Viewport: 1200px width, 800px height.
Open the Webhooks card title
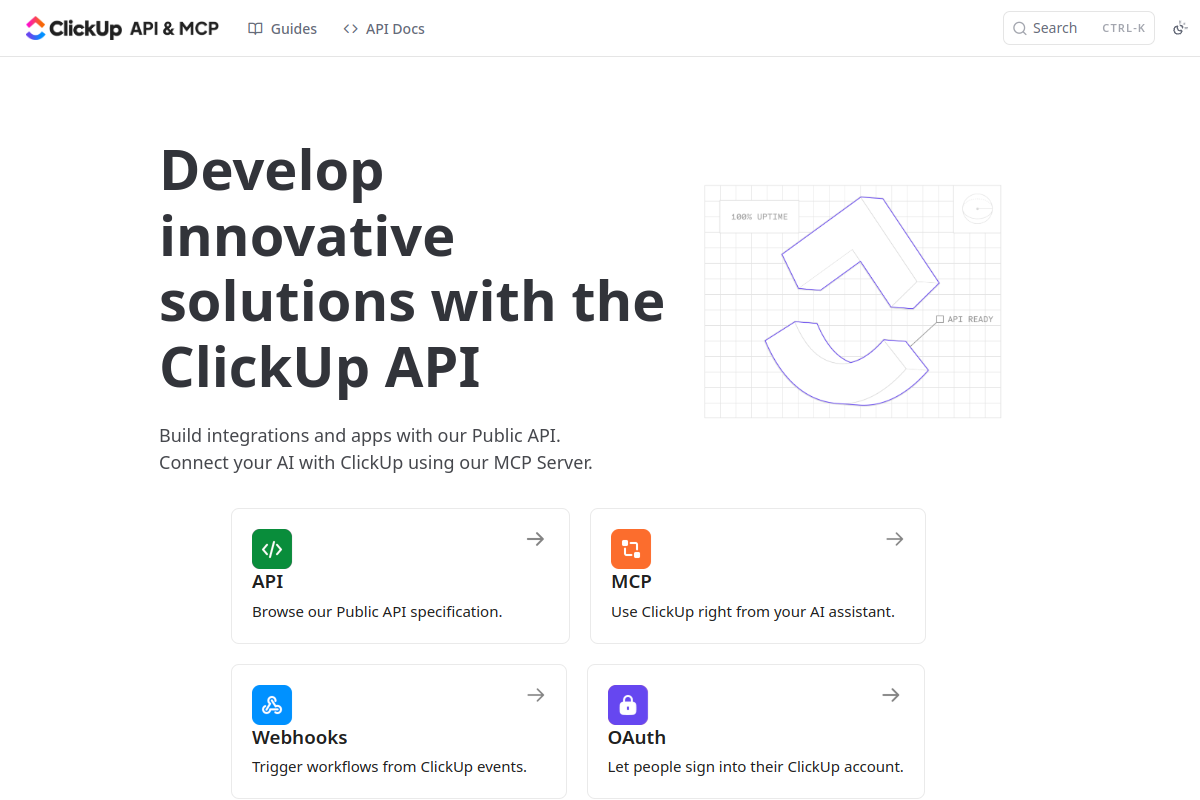point(300,737)
